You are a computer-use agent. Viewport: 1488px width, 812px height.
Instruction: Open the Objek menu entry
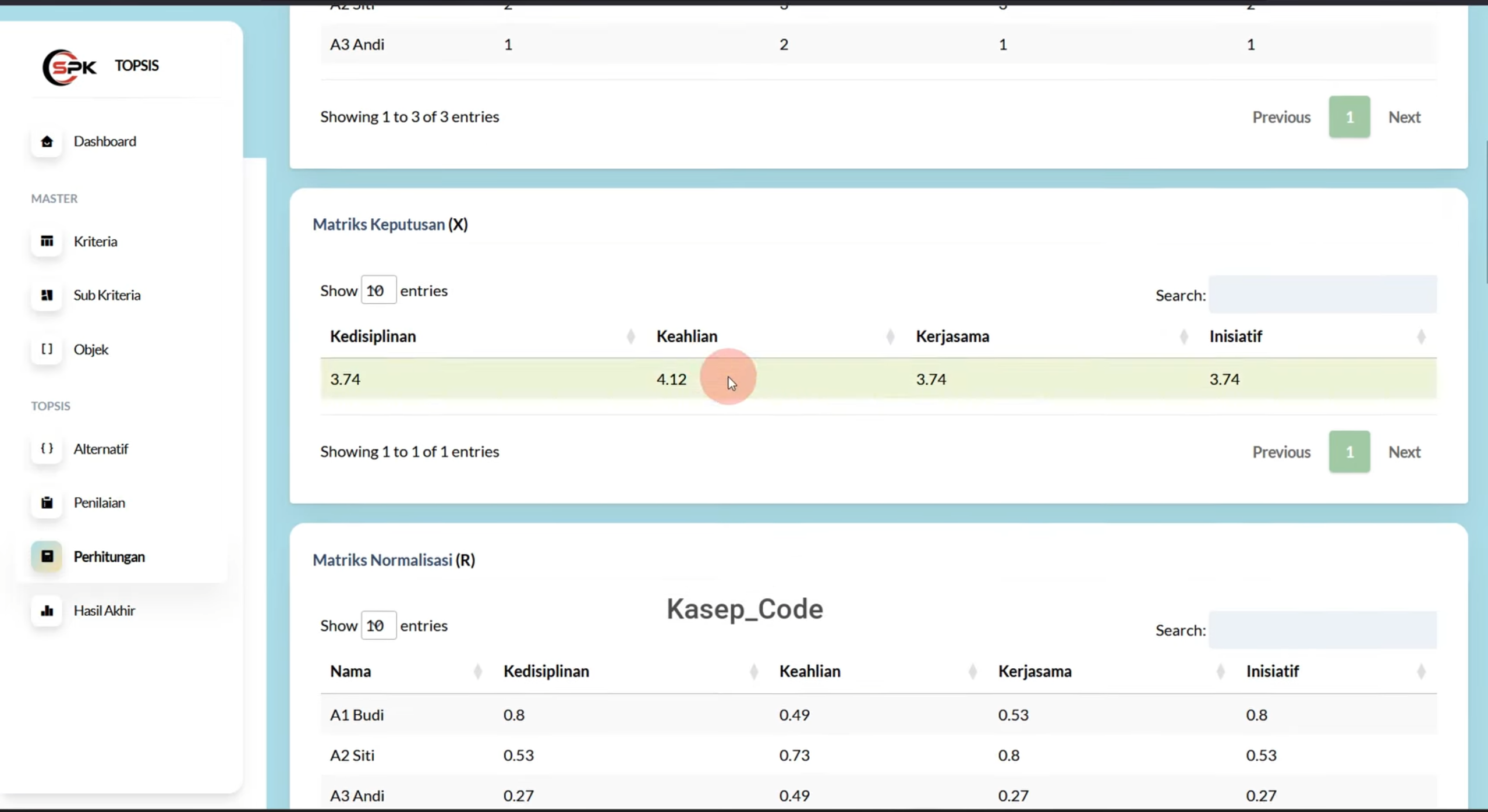pos(91,349)
